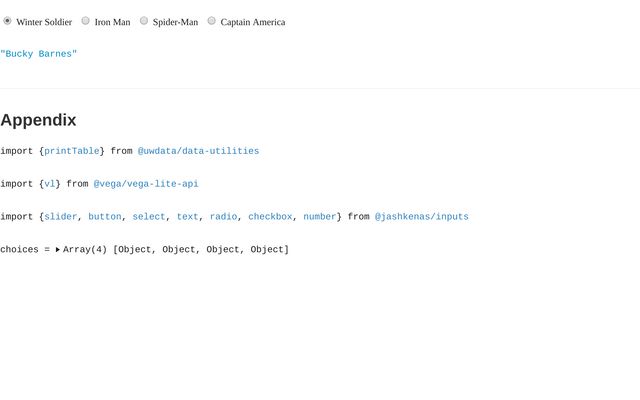This screenshot has height=400, width=640.
Task: Select the Iron Man radio button
Action: click(85, 21)
